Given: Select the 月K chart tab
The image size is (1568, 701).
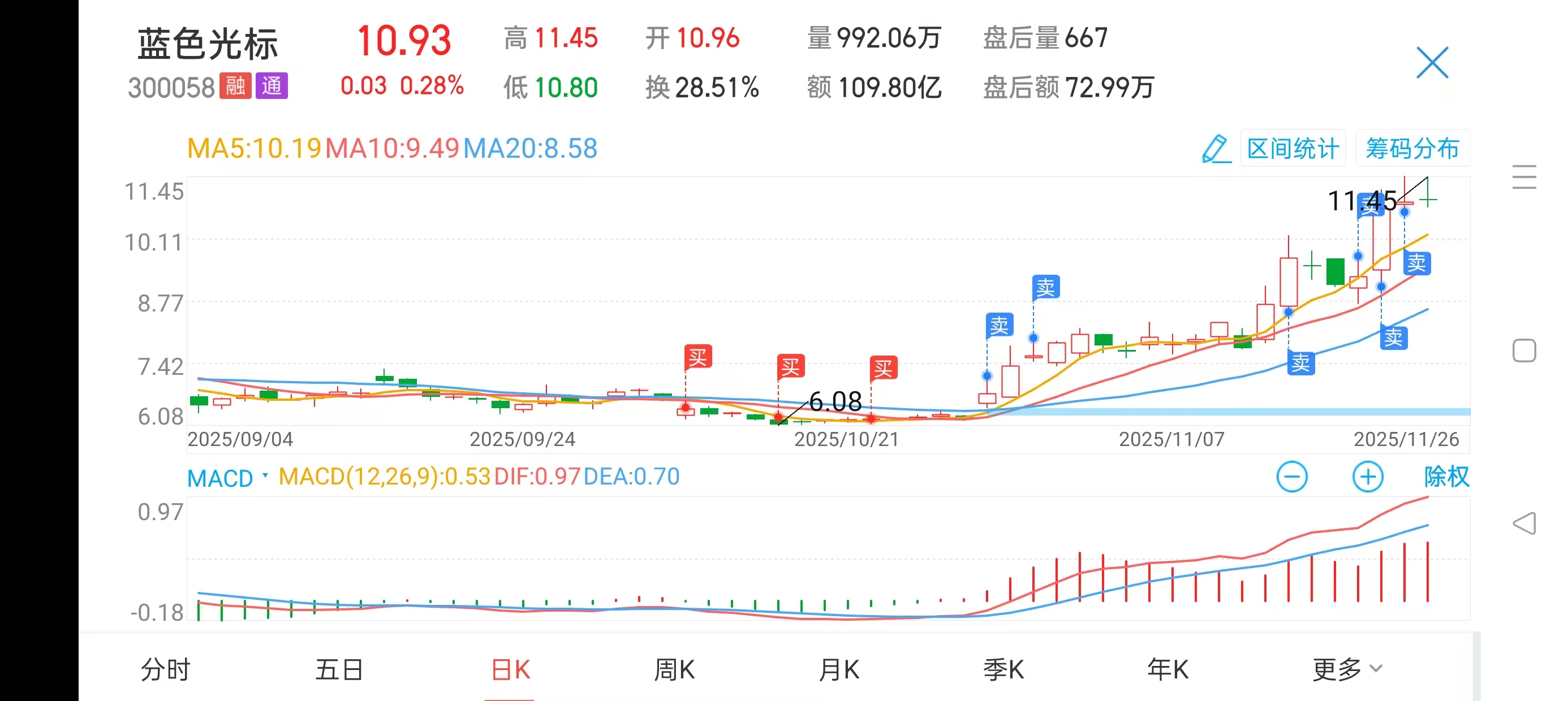Looking at the screenshot, I should pos(839,669).
